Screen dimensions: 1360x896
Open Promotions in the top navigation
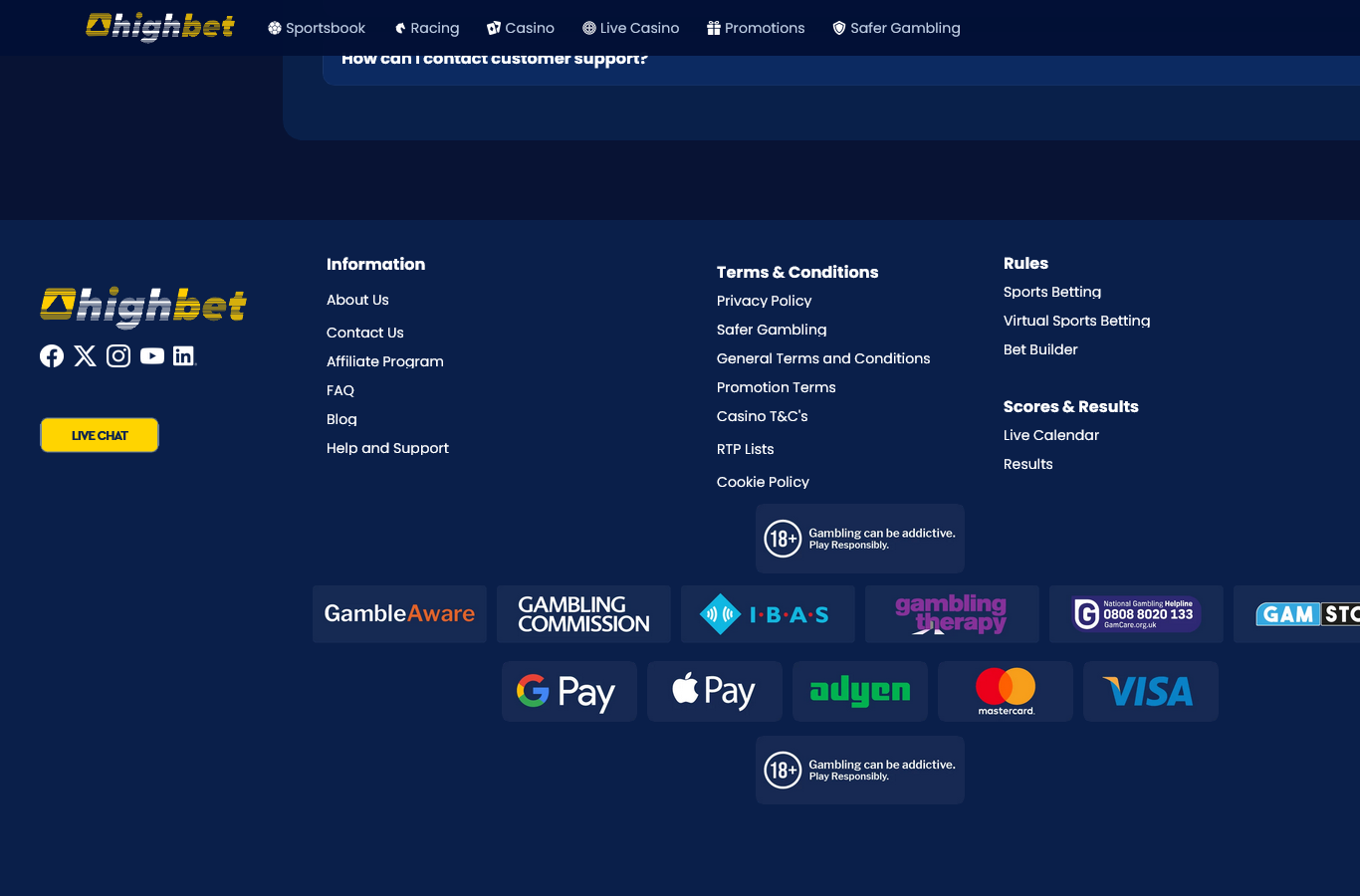pyautogui.click(x=756, y=28)
